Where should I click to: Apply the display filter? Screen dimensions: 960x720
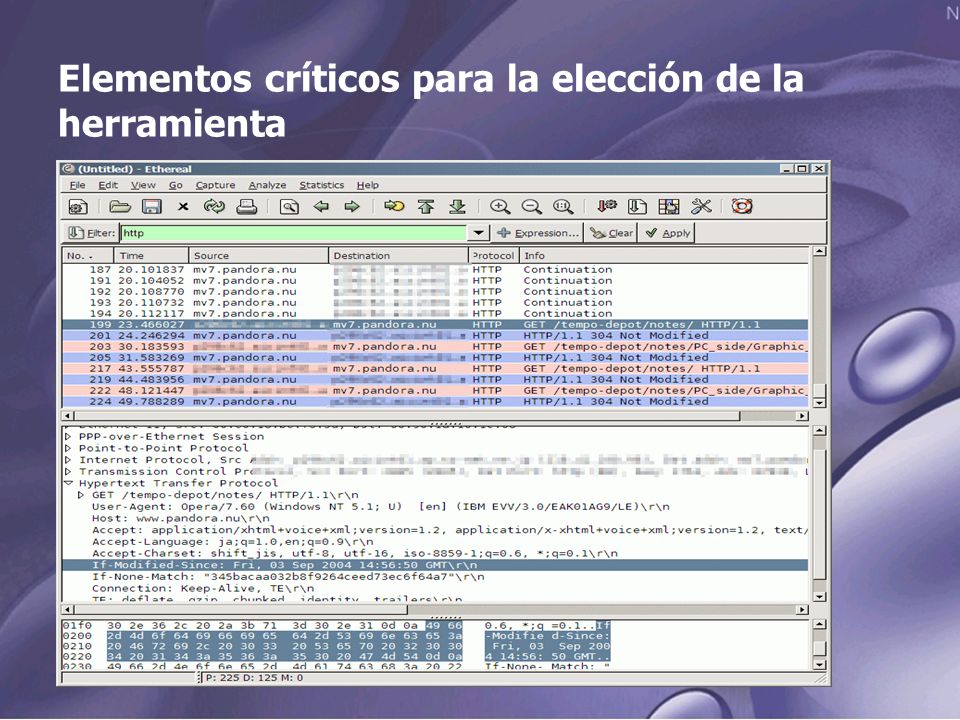coord(667,233)
